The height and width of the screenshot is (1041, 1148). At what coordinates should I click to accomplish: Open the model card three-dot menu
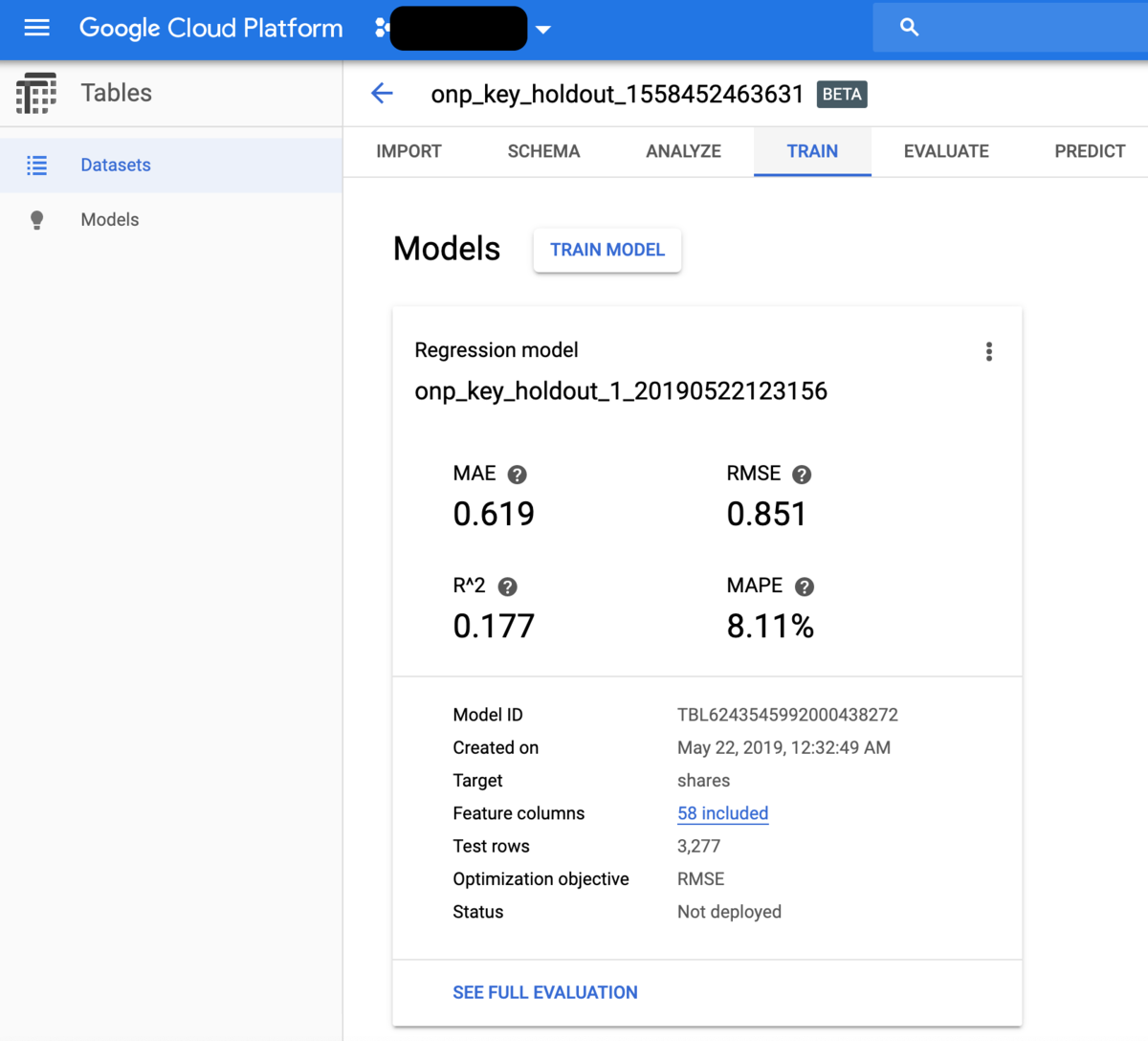coord(989,352)
